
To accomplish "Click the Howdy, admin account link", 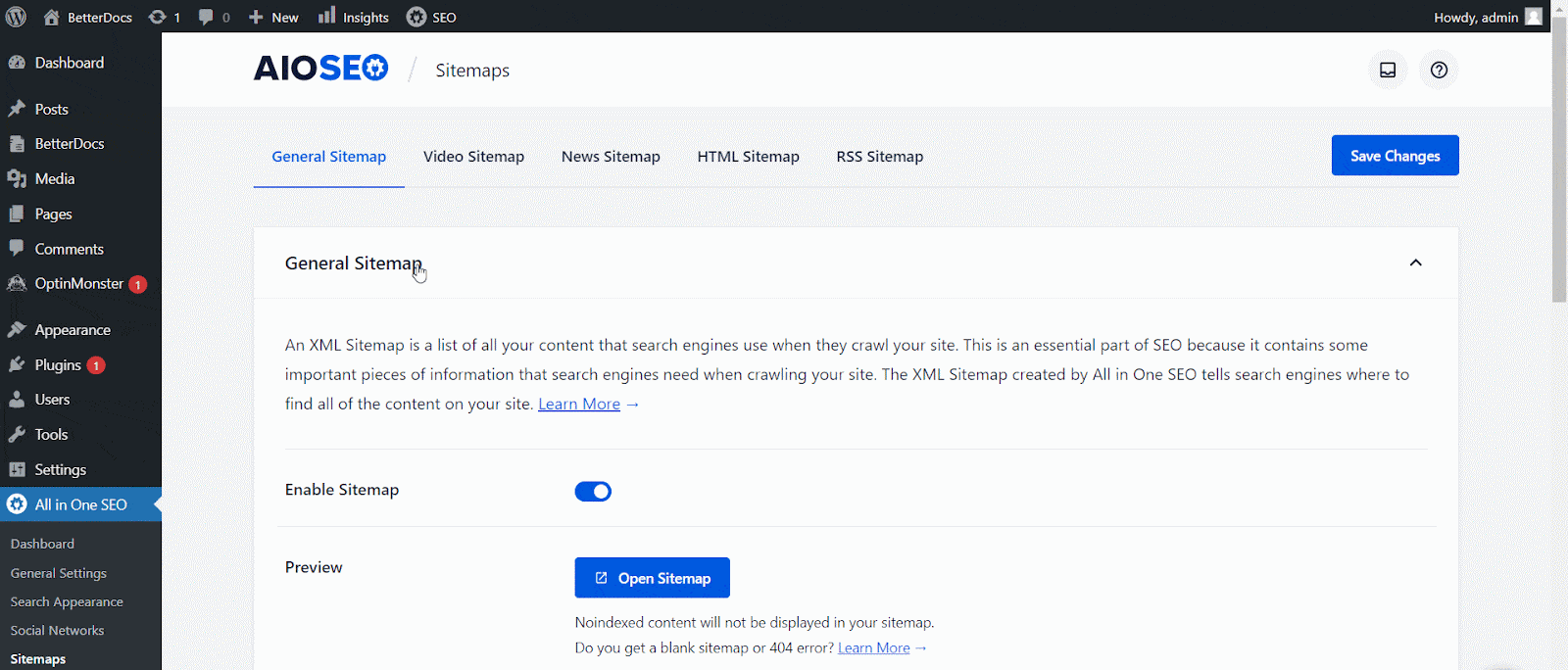I will click(x=1488, y=17).
